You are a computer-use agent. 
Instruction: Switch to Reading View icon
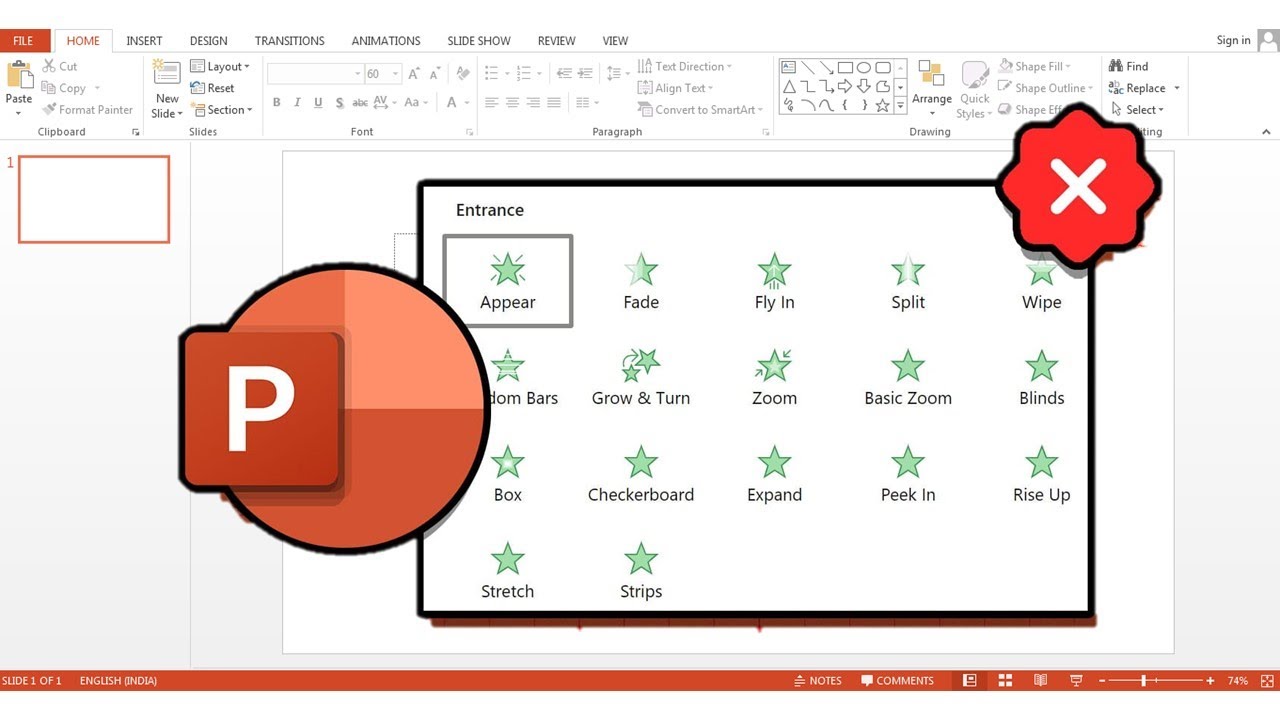1040,680
